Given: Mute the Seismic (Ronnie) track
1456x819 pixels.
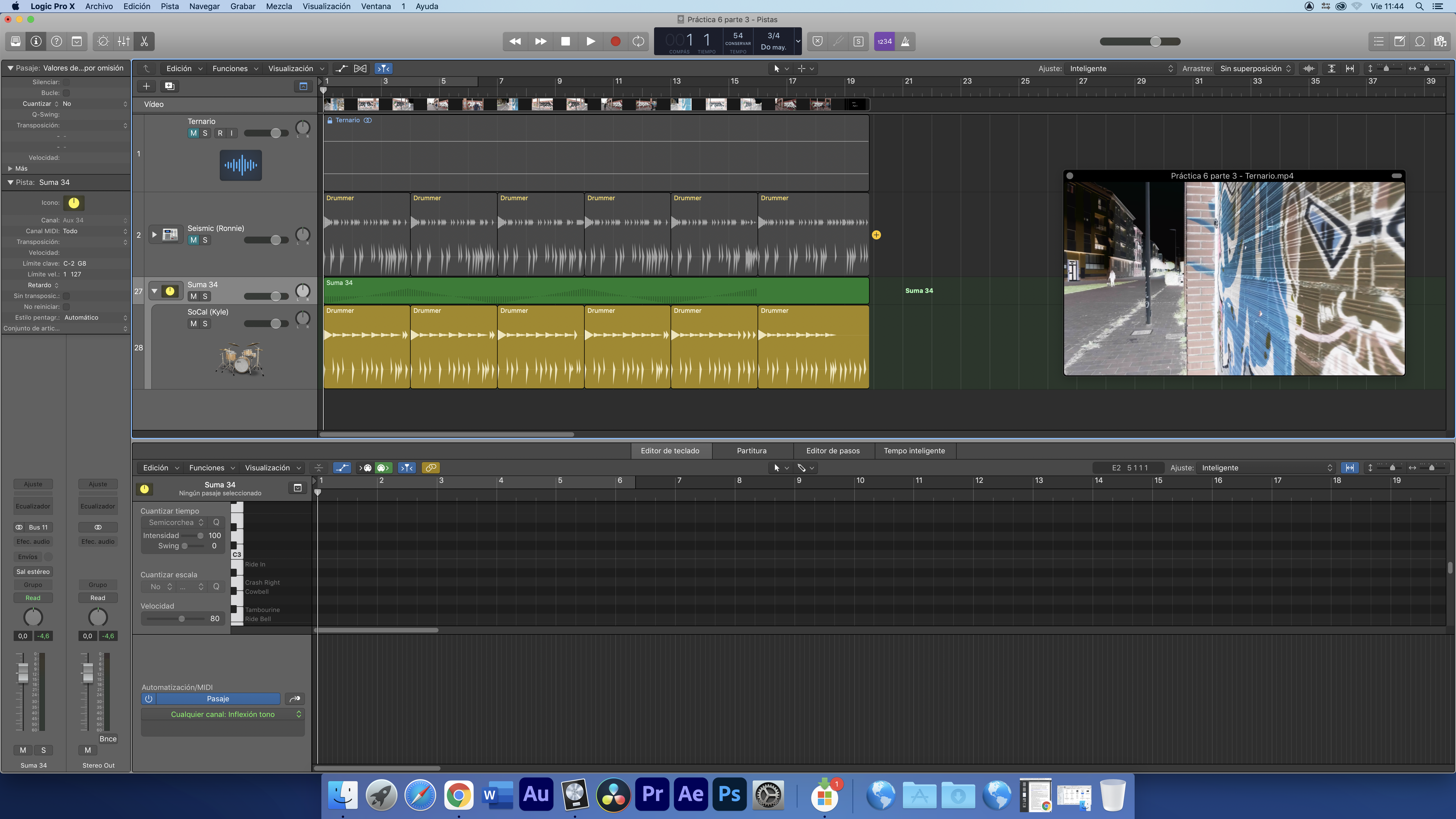Looking at the screenshot, I should click(x=193, y=240).
